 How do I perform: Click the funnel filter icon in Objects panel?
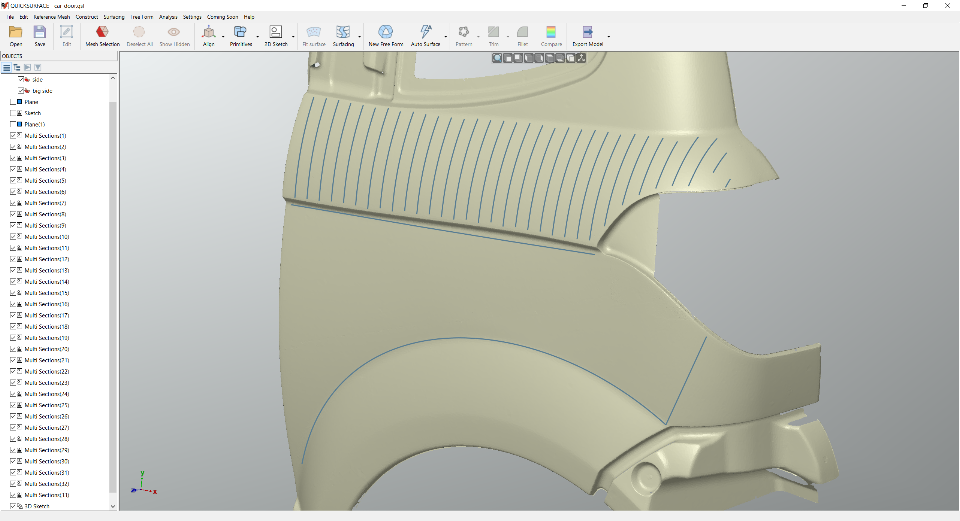pos(37,67)
